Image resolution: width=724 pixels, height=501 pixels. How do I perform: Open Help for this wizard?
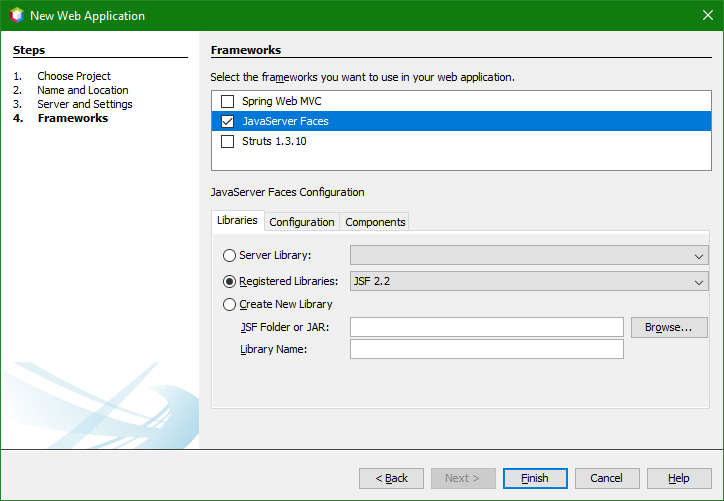pyautogui.click(x=679, y=478)
